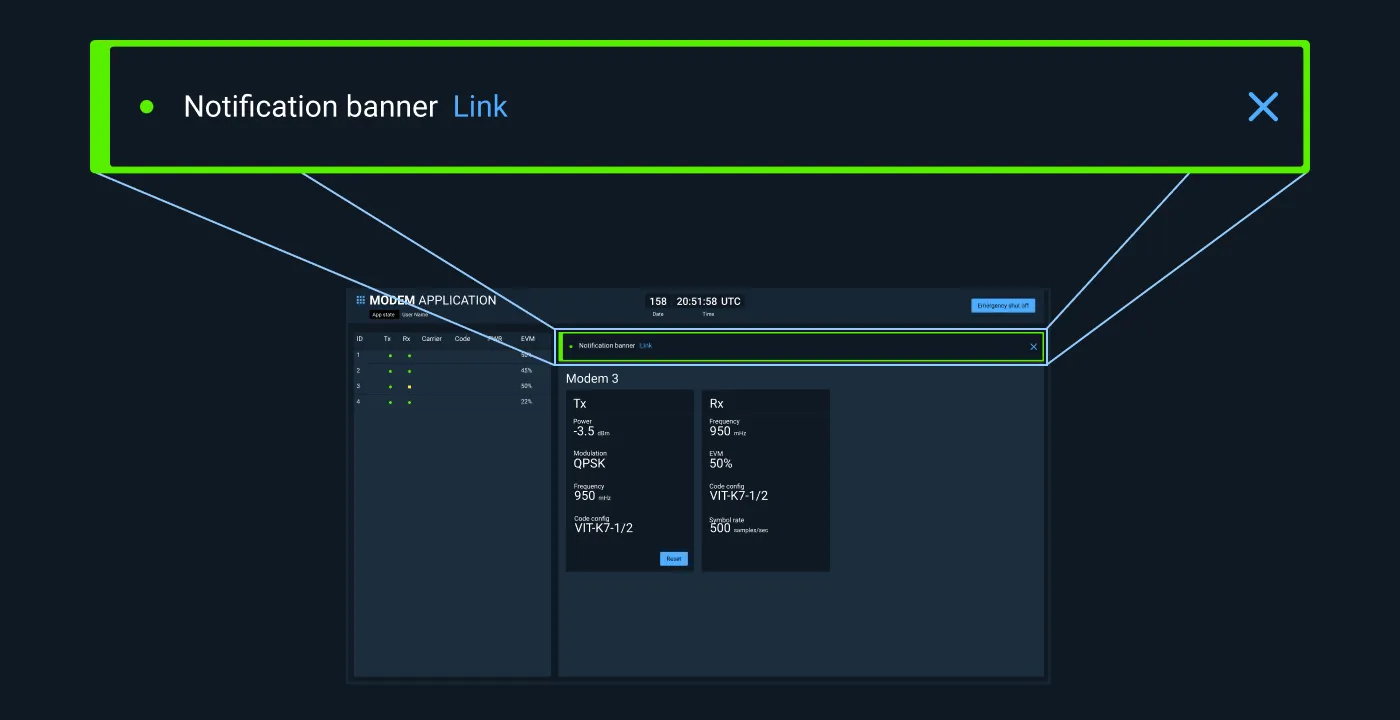Sort table by the EVM column header
Viewport: 1400px width, 720px height.
point(527,339)
